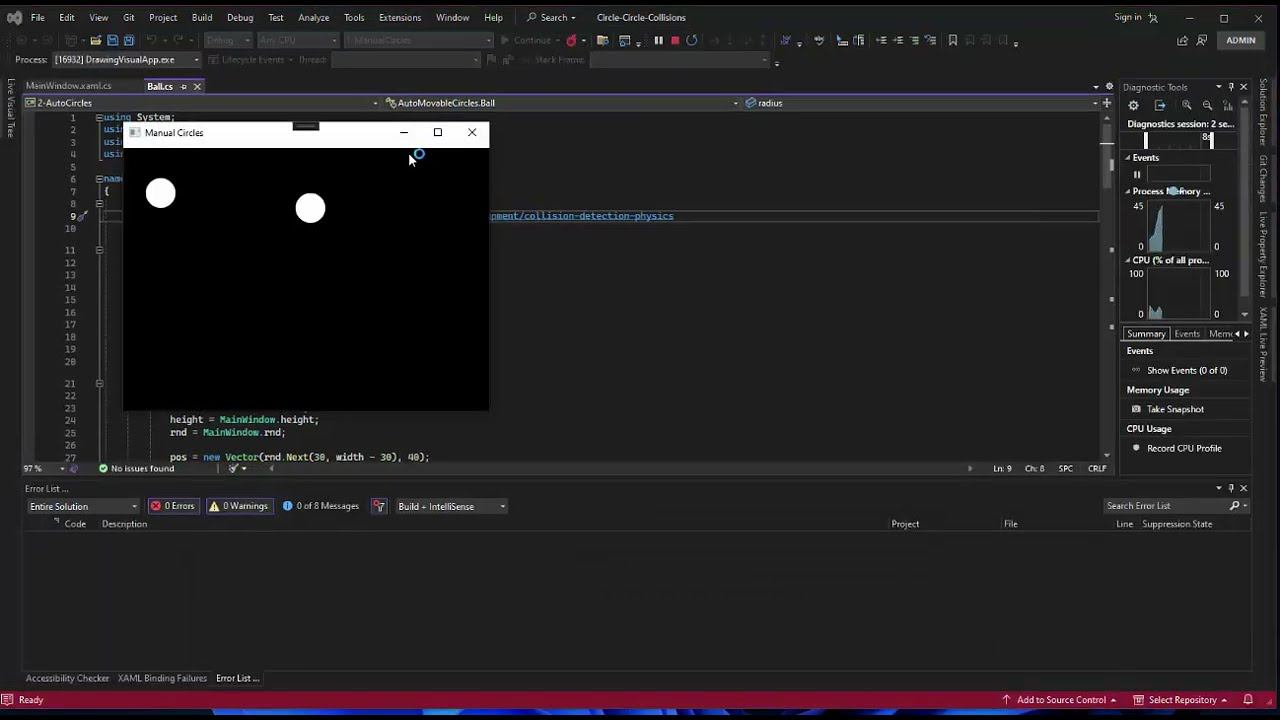1280x720 pixels.
Task: Collapse the Process Memory graph section
Action: pyautogui.click(x=1128, y=191)
